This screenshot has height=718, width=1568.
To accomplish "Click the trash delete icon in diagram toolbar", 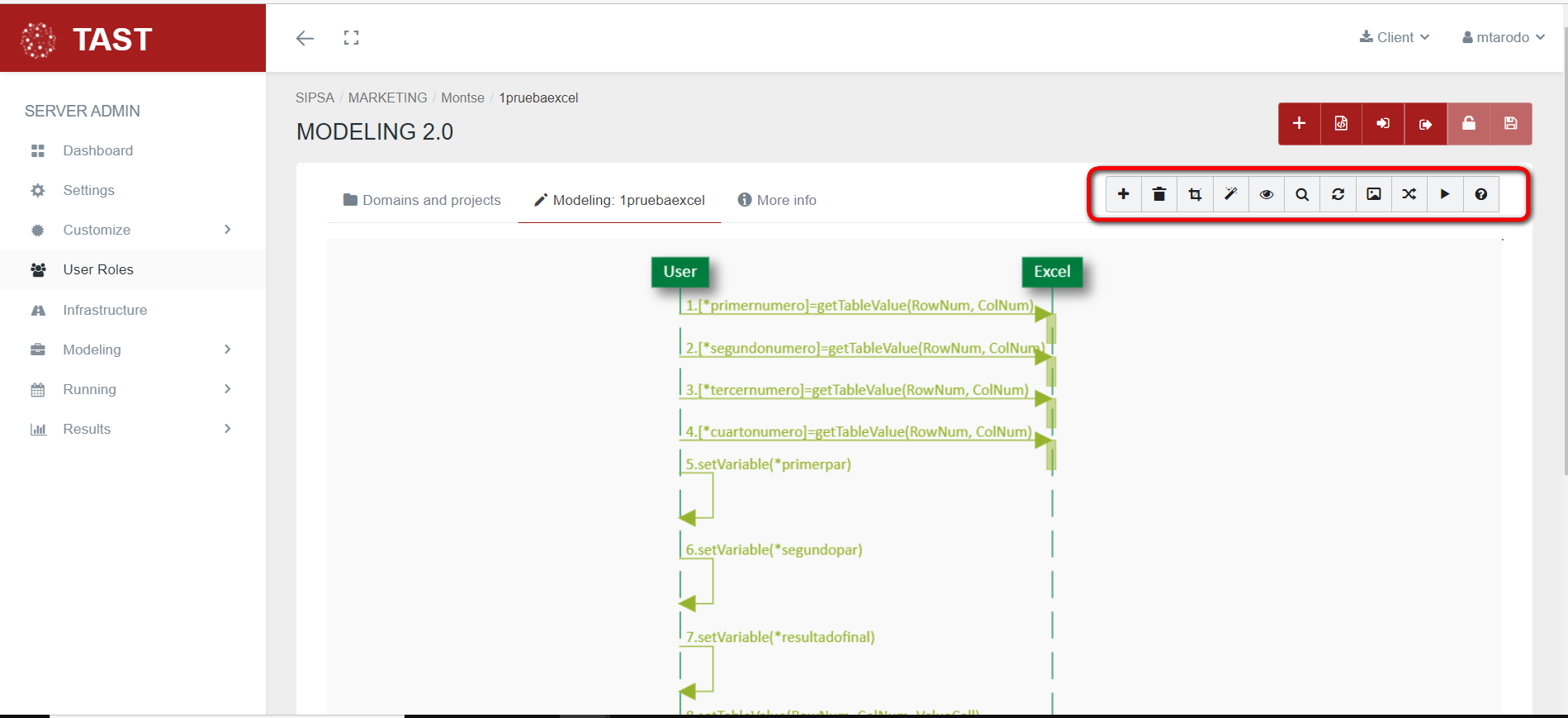I will click(1159, 194).
